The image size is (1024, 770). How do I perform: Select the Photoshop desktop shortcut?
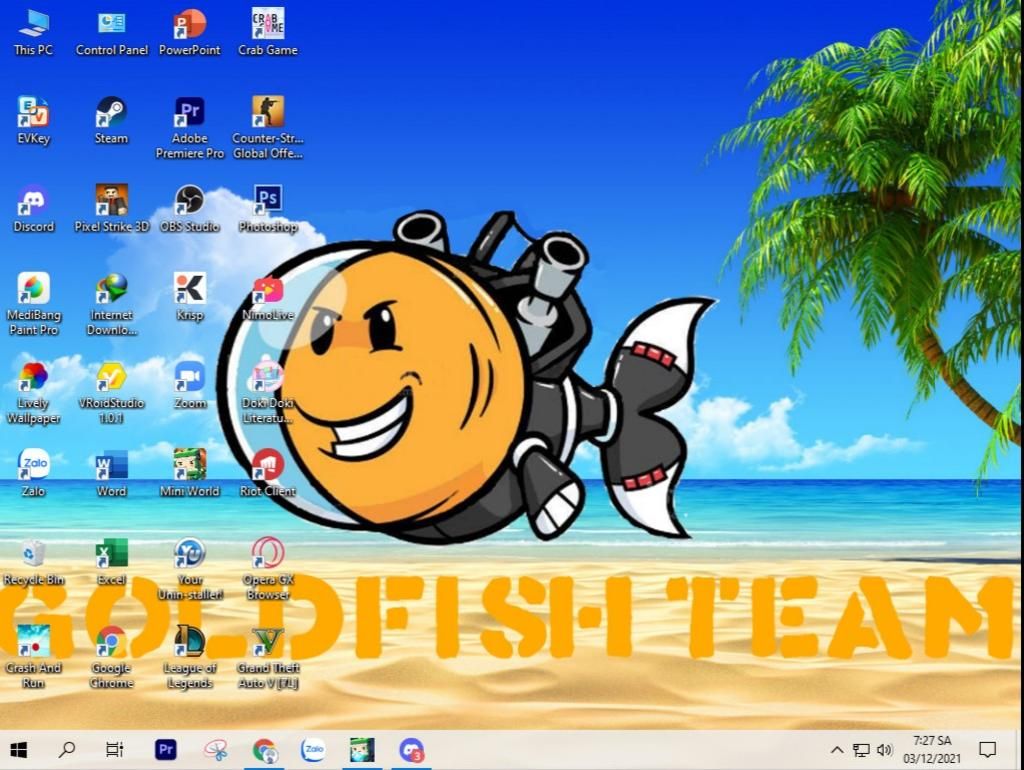pyautogui.click(x=268, y=209)
